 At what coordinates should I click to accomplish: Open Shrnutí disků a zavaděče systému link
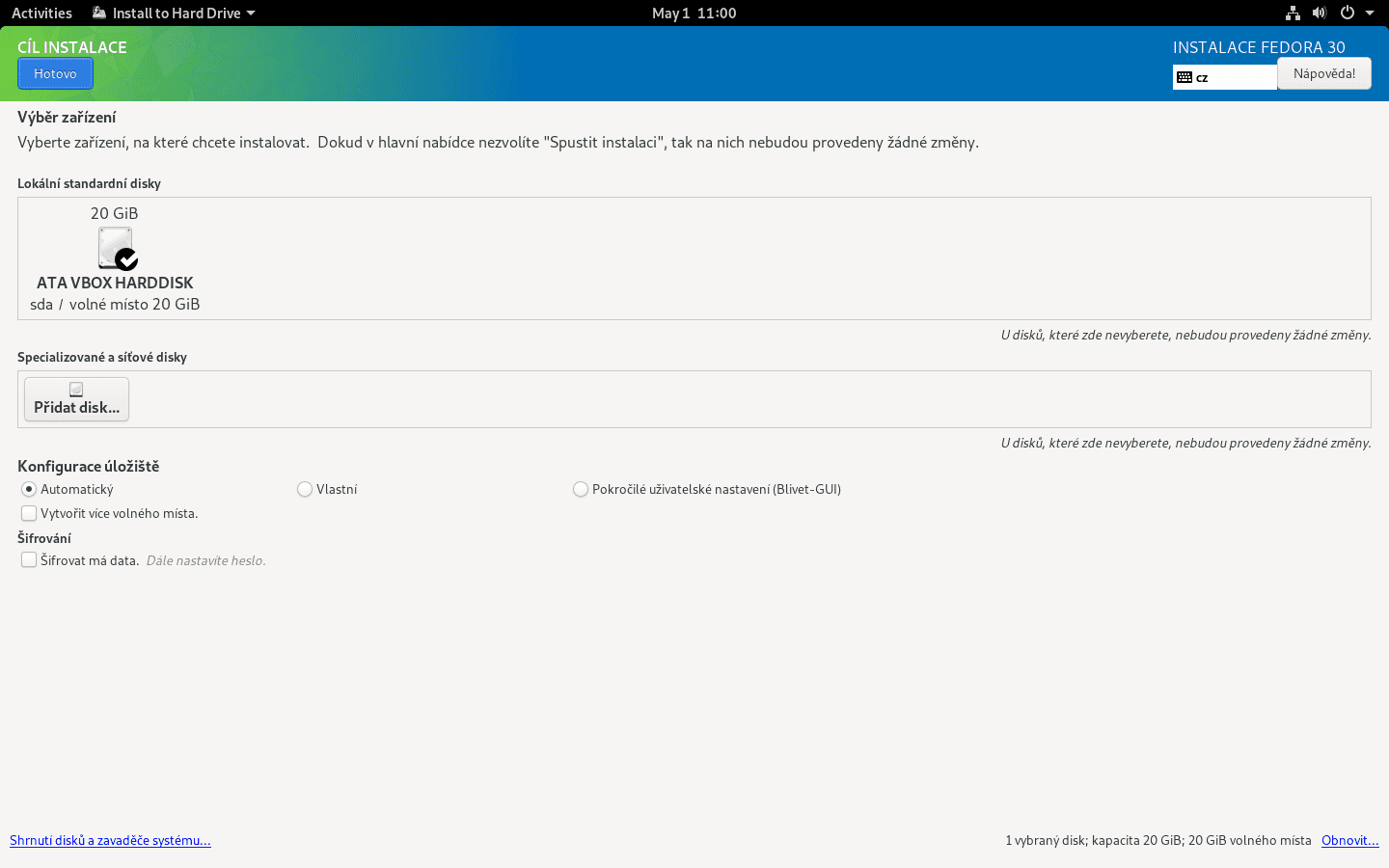(x=110, y=840)
